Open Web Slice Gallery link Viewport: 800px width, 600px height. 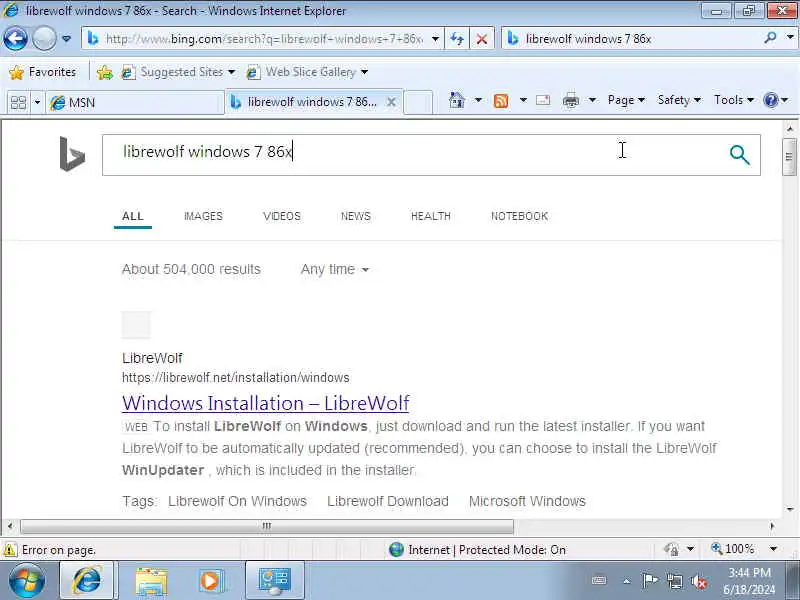307,72
